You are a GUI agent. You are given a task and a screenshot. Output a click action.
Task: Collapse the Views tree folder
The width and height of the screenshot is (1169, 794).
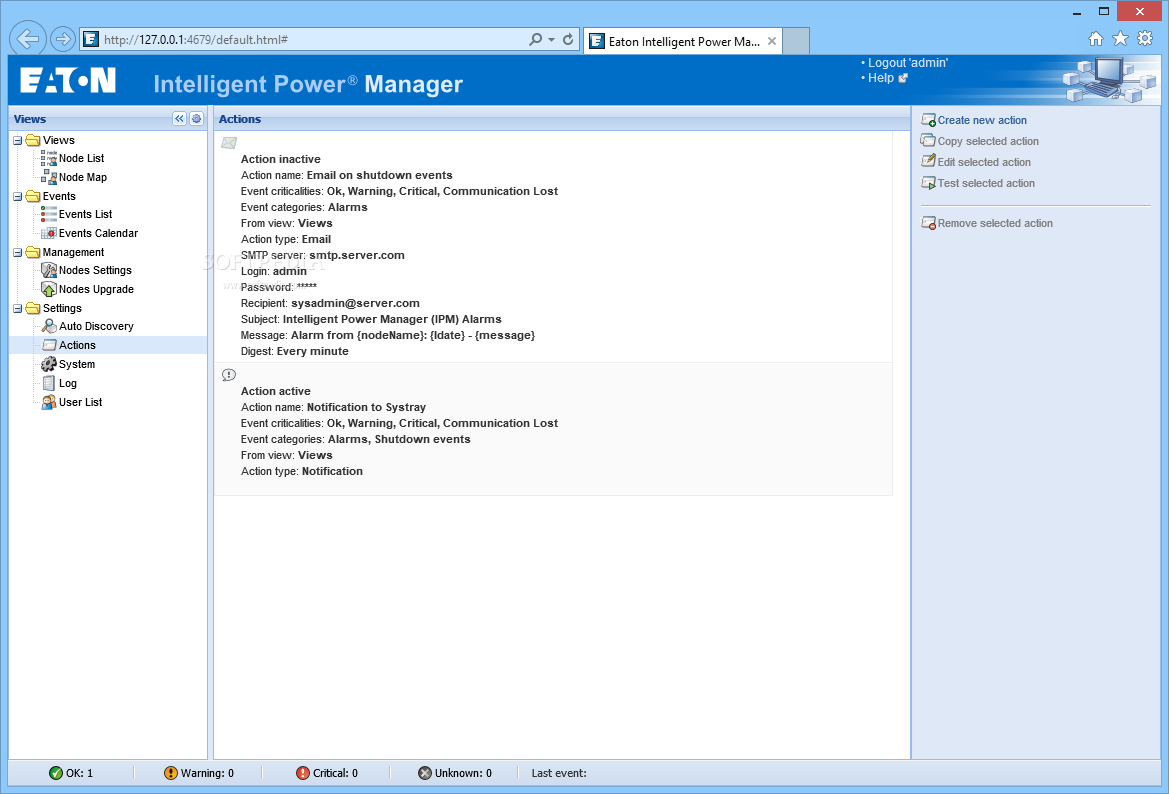pos(17,140)
